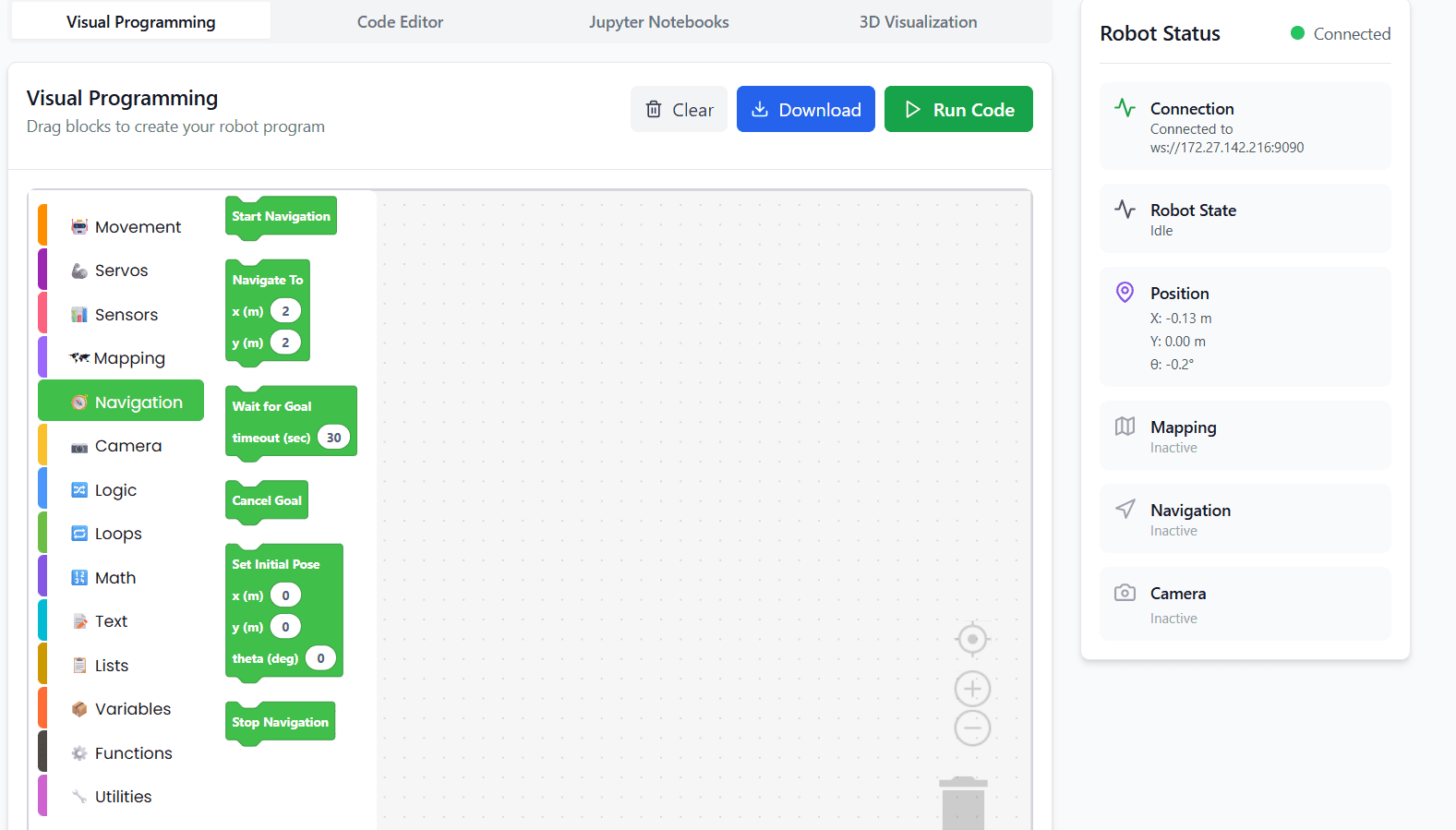The height and width of the screenshot is (830, 1456).
Task: Clear the workspace with Clear button
Action: coord(679,110)
